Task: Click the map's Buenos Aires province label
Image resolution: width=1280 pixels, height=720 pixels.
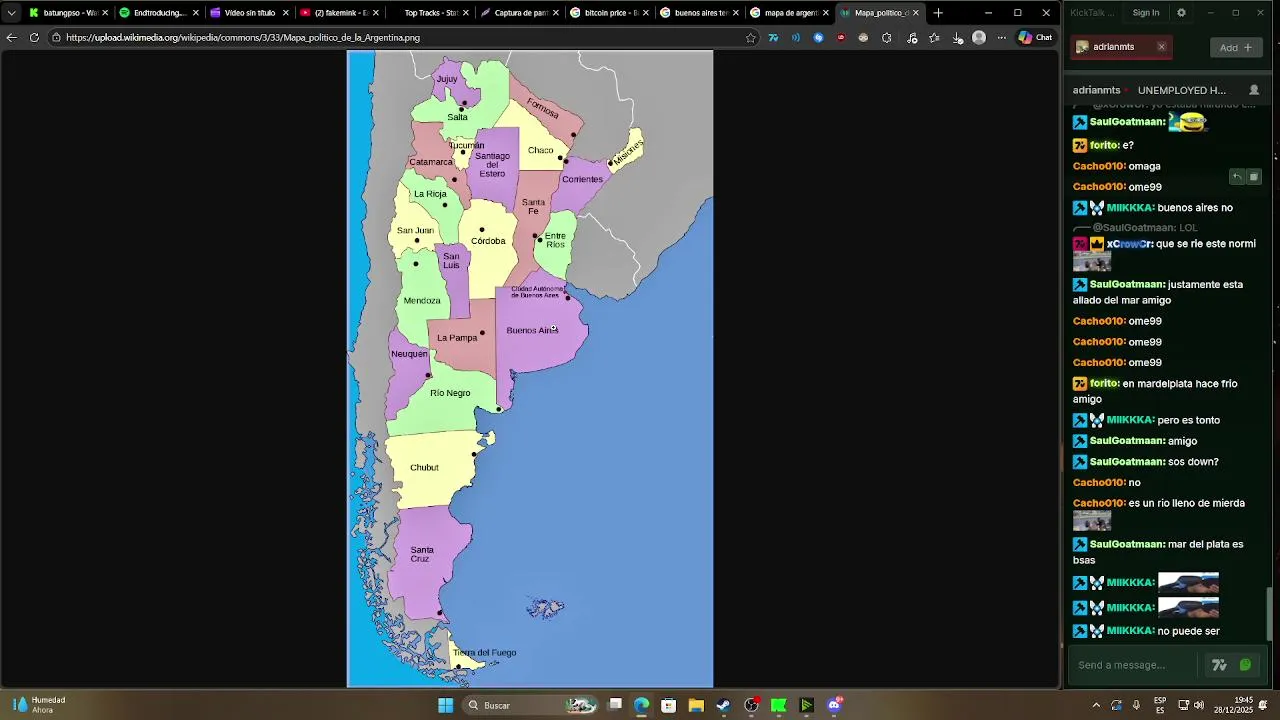Action: (532, 330)
